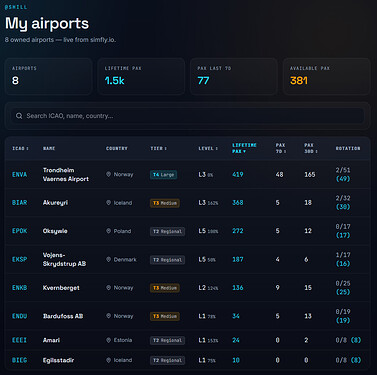This screenshot has height=375, width=377.
Task: Open ENKB airport link
Action: (19, 288)
